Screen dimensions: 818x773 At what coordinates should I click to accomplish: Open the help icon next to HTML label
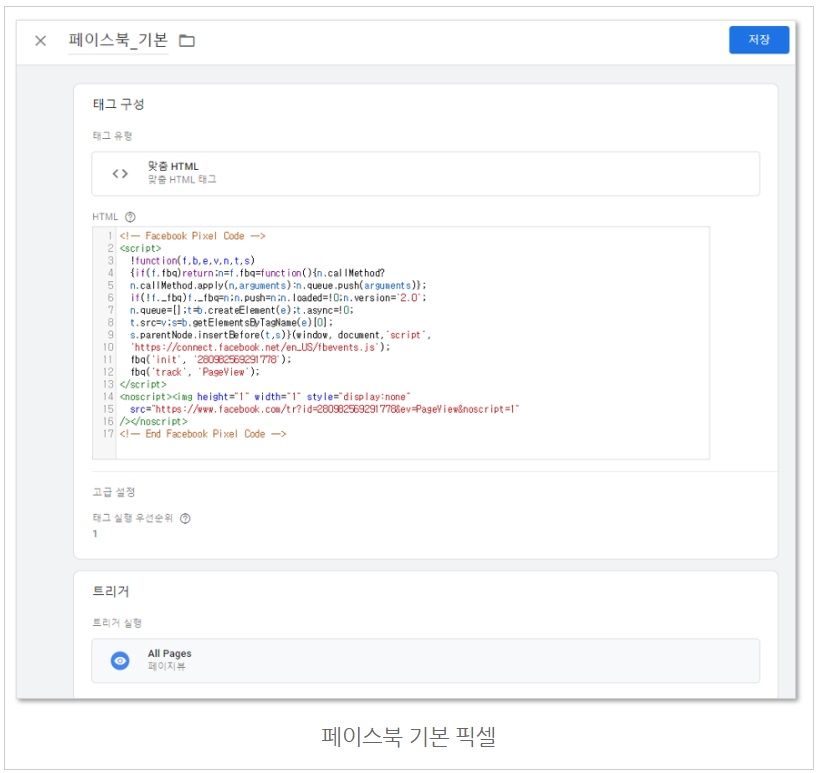click(130, 216)
